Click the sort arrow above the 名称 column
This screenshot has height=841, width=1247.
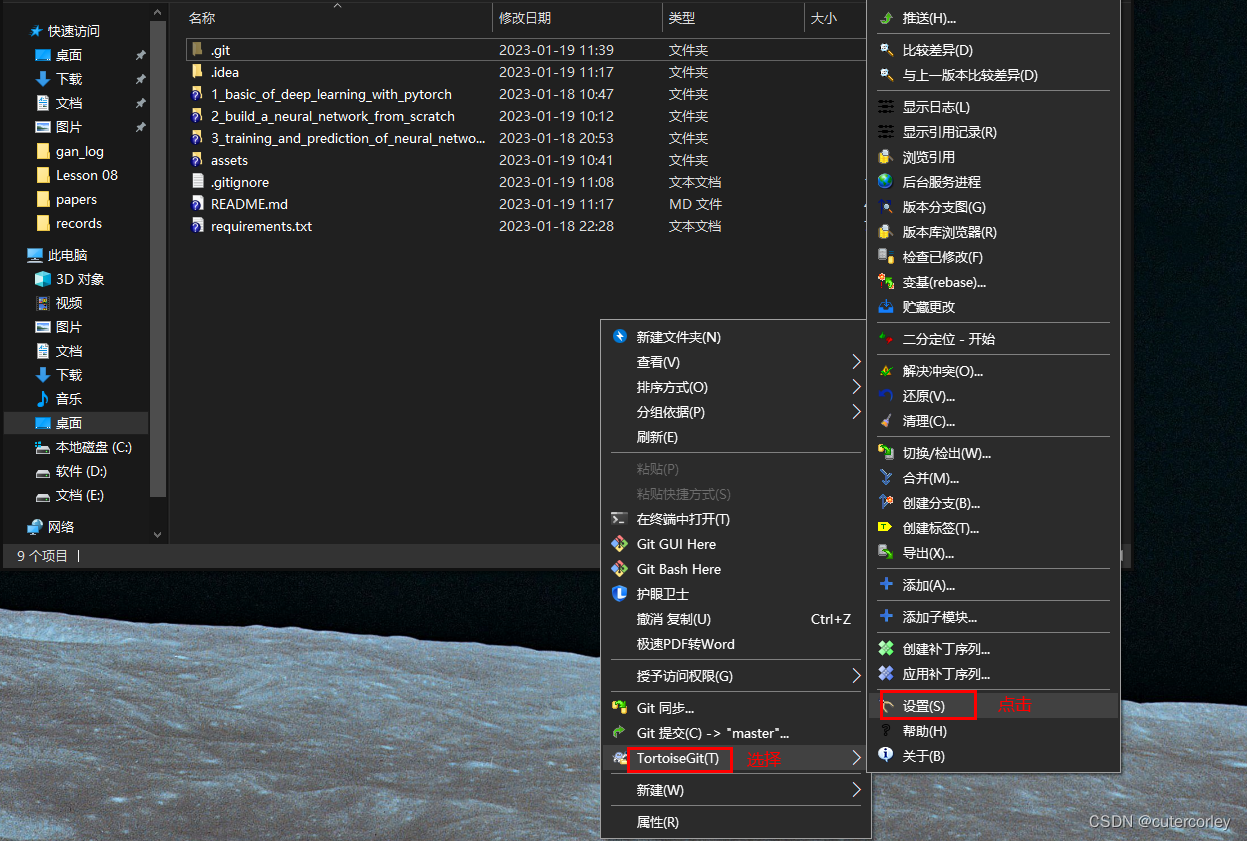pyautogui.click(x=337, y=5)
